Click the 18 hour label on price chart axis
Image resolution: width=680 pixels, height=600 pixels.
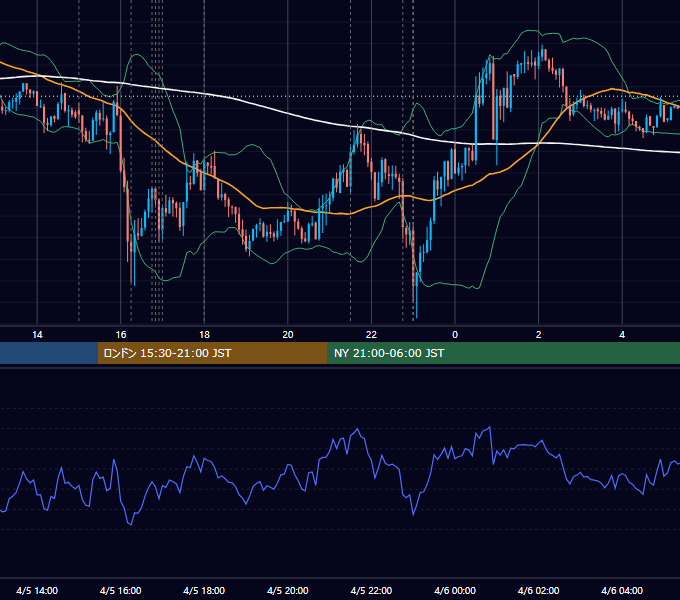pos(204,335)
